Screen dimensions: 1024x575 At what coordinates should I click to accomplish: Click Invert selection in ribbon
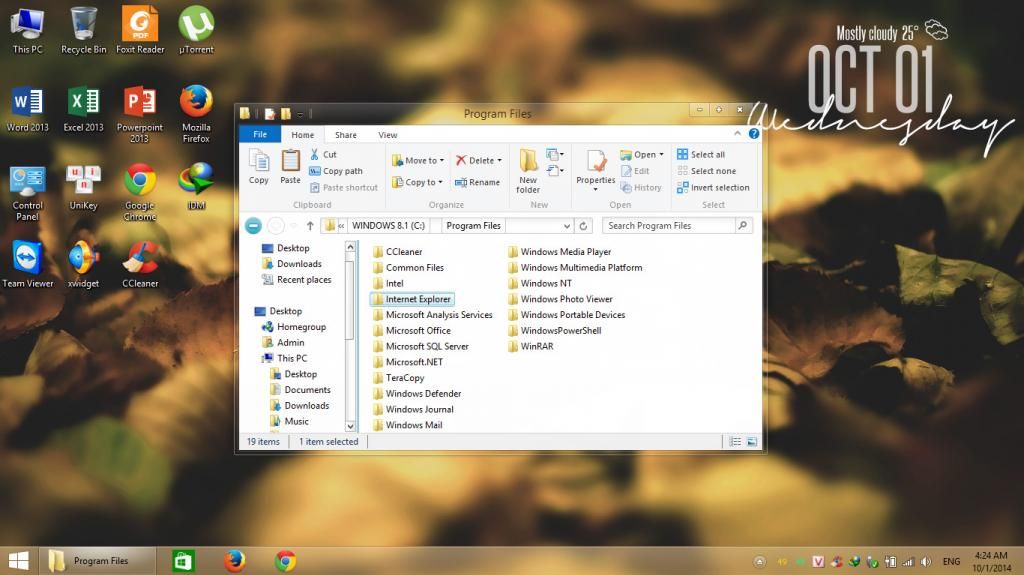pyautogui.click(x=713, y=188)
